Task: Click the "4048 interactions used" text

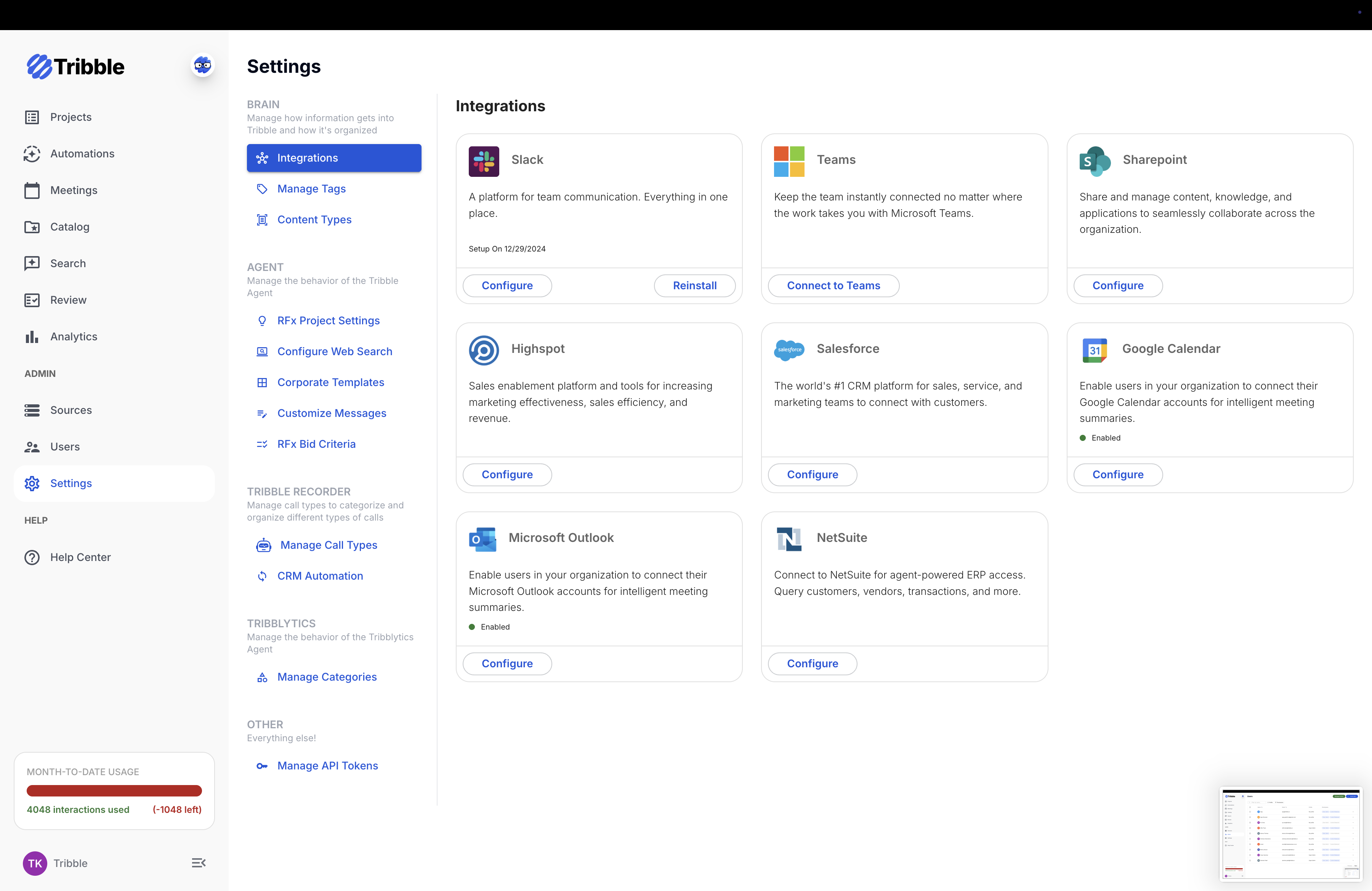Action: (x=78, y=810)
